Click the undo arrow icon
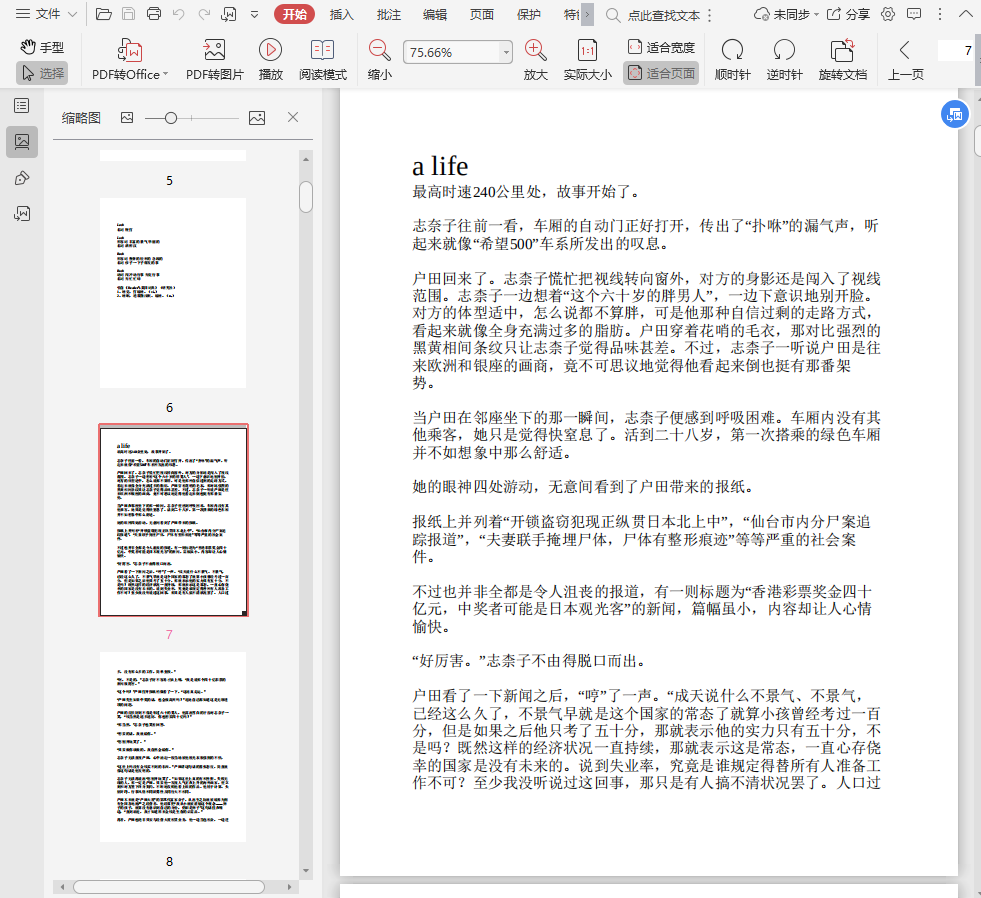Screen dimensions: 981x898 pyautogui.click(x=179, y=14)
